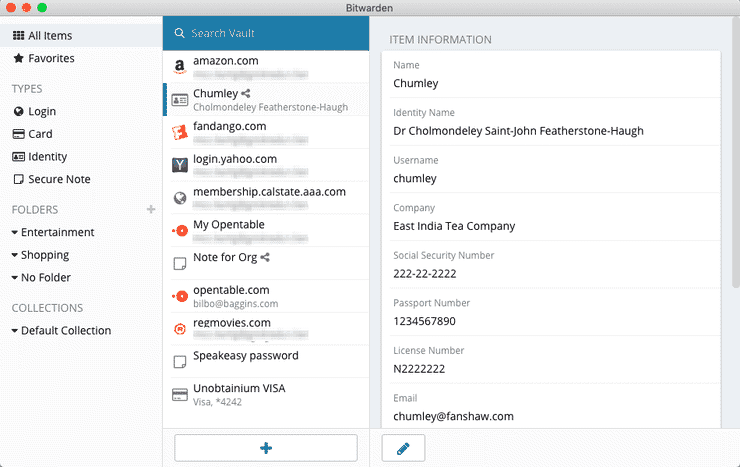Viewport: 740px width, 467px height.
Task: Click the Chumley identity card icon
Action: [x=179, y=100]
